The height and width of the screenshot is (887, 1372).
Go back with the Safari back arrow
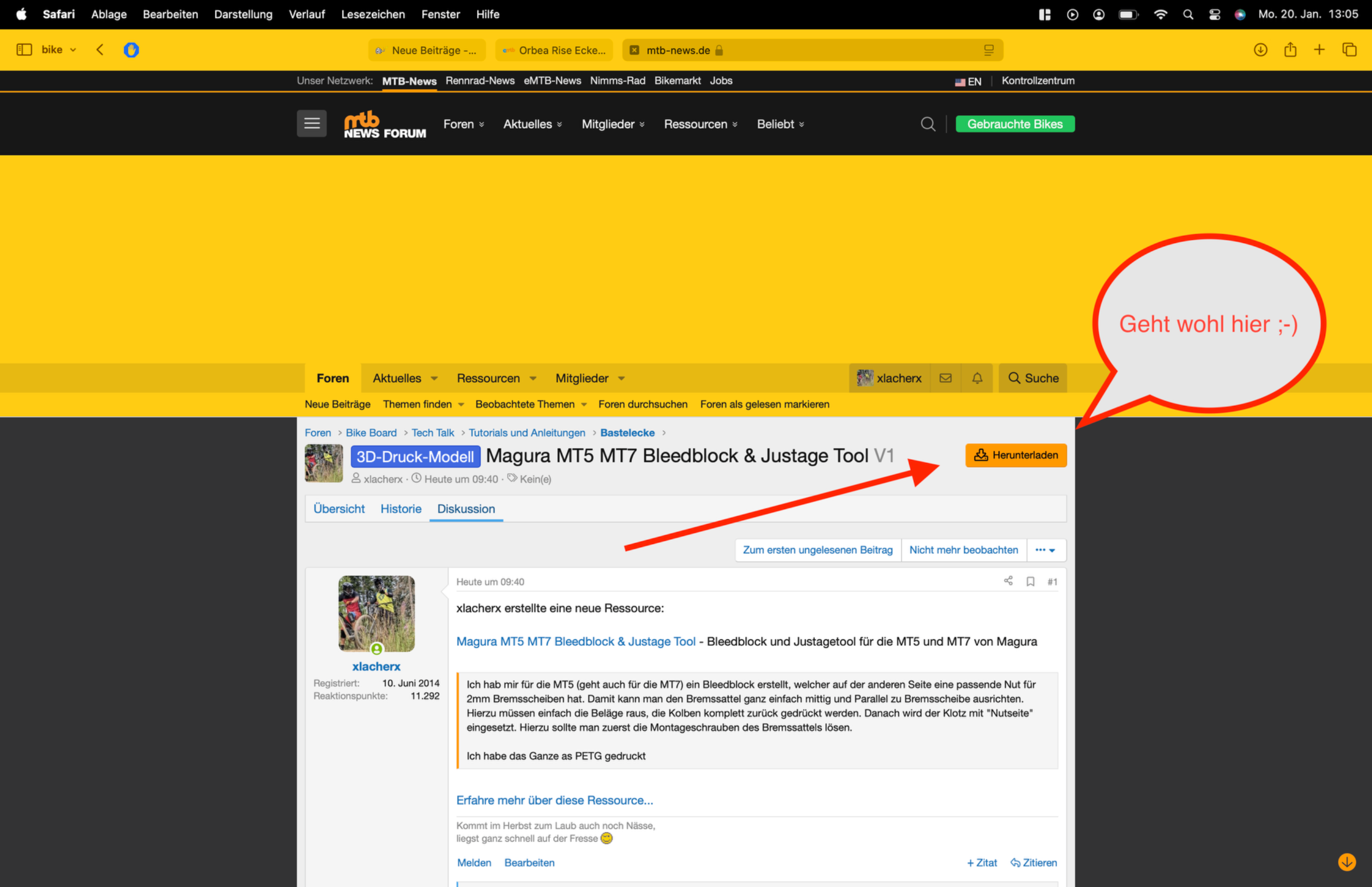click(100, 50)
